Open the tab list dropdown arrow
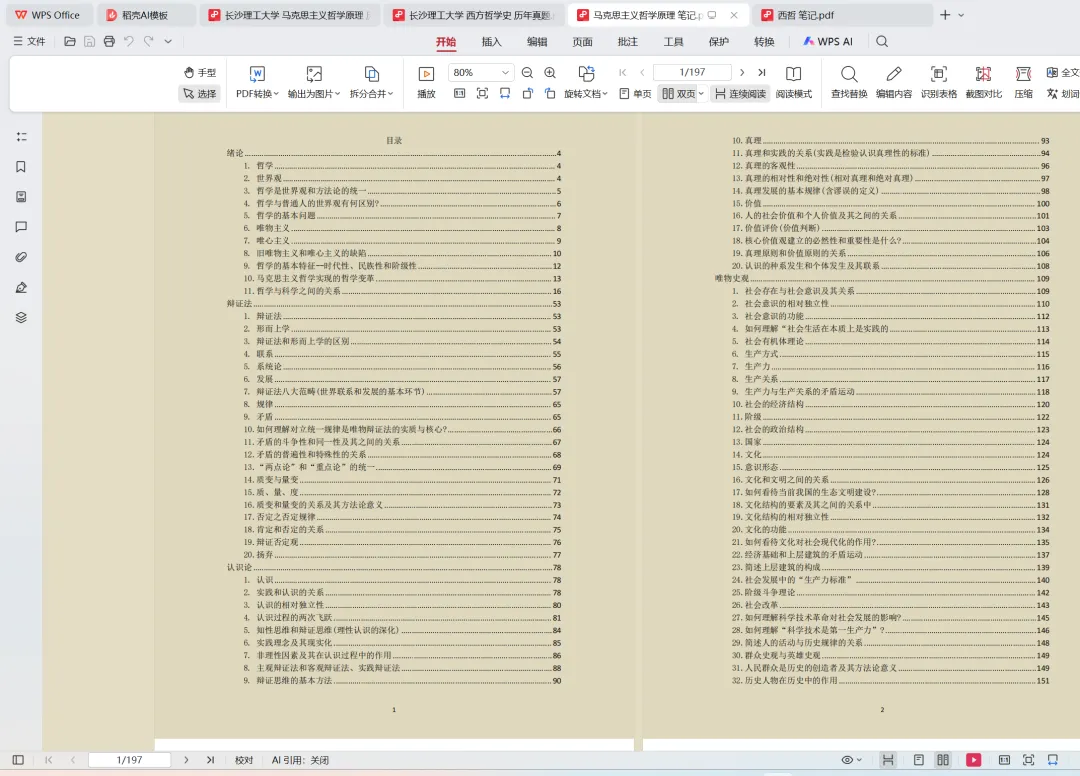 click(x=962, y=15)
